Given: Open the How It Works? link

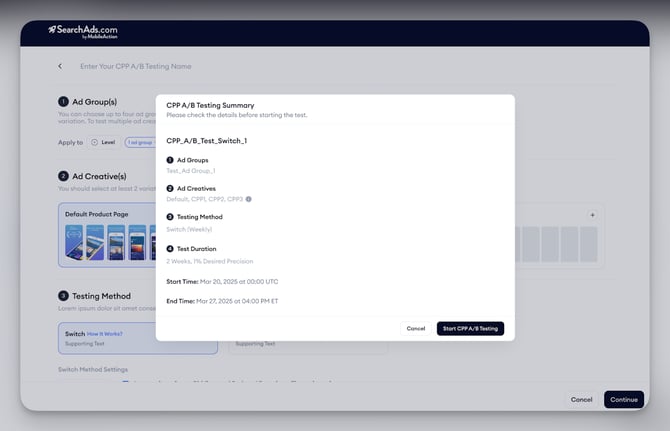Looking at the screenshot, I should (104, 333).
